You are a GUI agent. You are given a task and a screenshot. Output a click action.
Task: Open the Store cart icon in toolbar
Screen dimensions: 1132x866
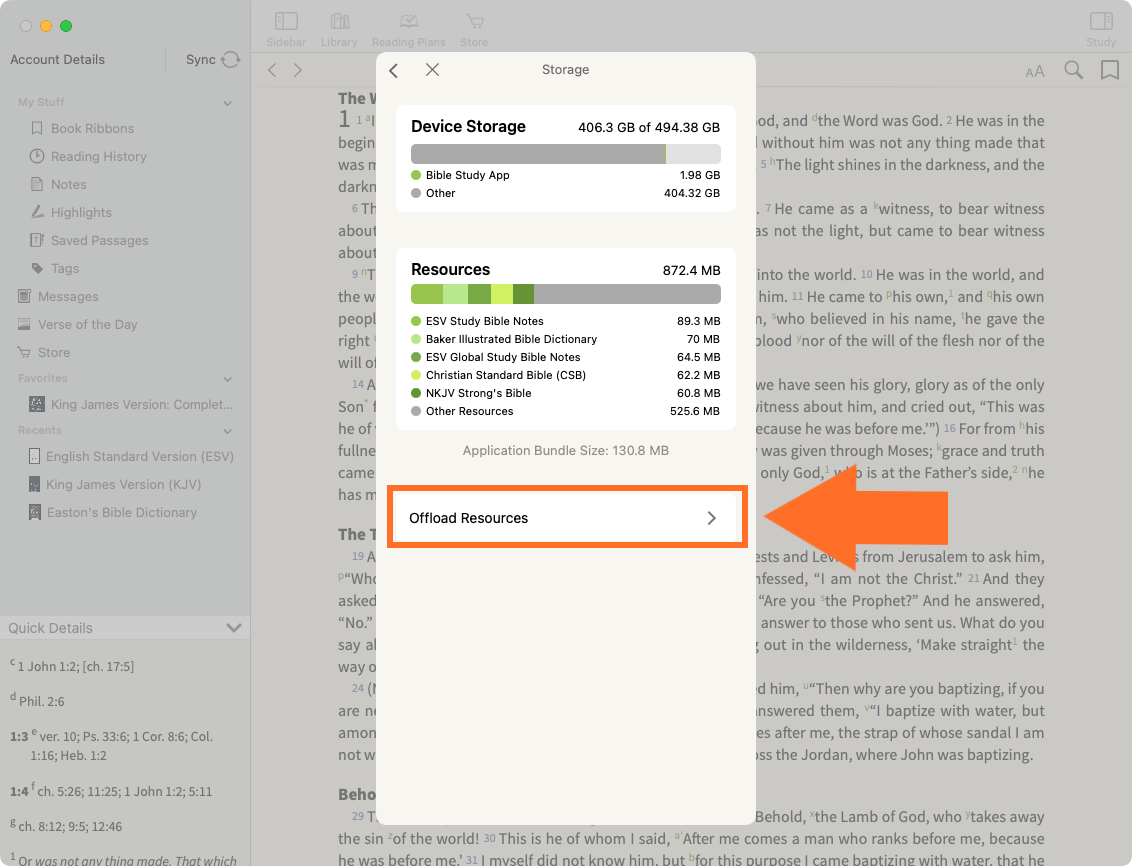[x=474, y=28]
